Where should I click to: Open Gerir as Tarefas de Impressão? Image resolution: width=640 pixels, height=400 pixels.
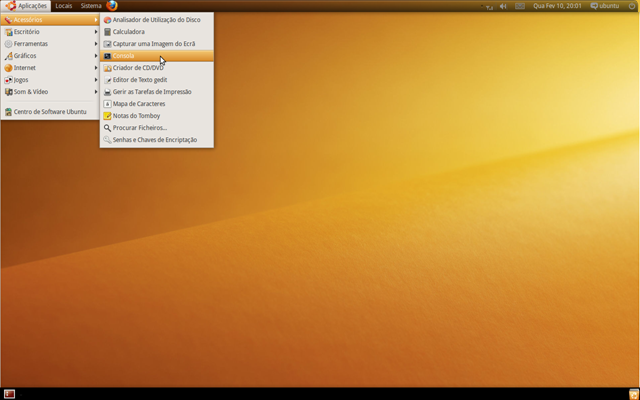pos(157,92)
